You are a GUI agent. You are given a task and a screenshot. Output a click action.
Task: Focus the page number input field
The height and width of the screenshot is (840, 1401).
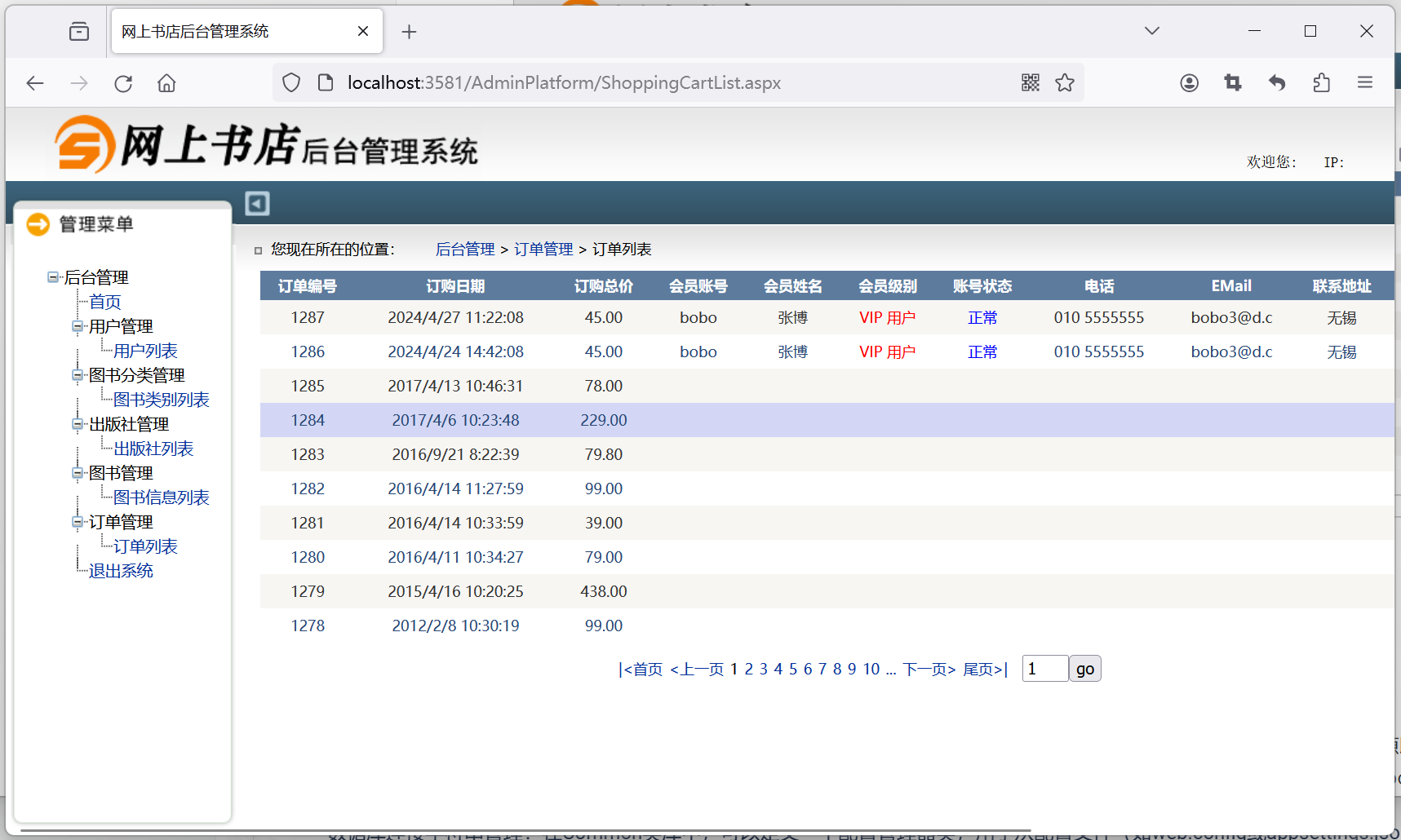pos(1044,669)
